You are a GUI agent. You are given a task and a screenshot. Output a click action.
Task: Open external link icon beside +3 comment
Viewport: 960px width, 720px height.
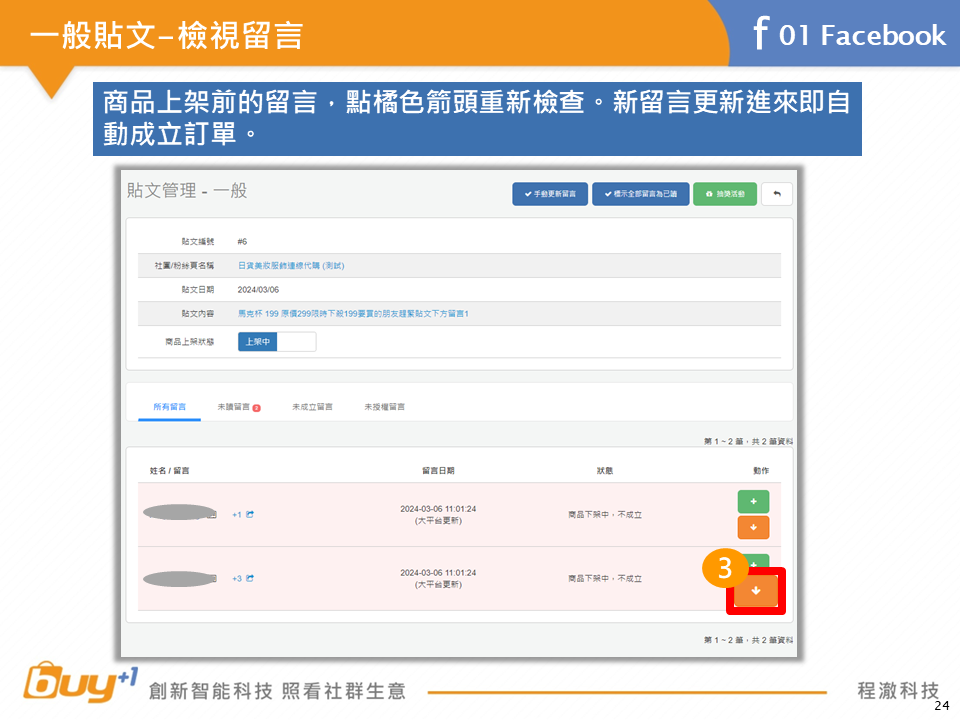pos(250,578)
